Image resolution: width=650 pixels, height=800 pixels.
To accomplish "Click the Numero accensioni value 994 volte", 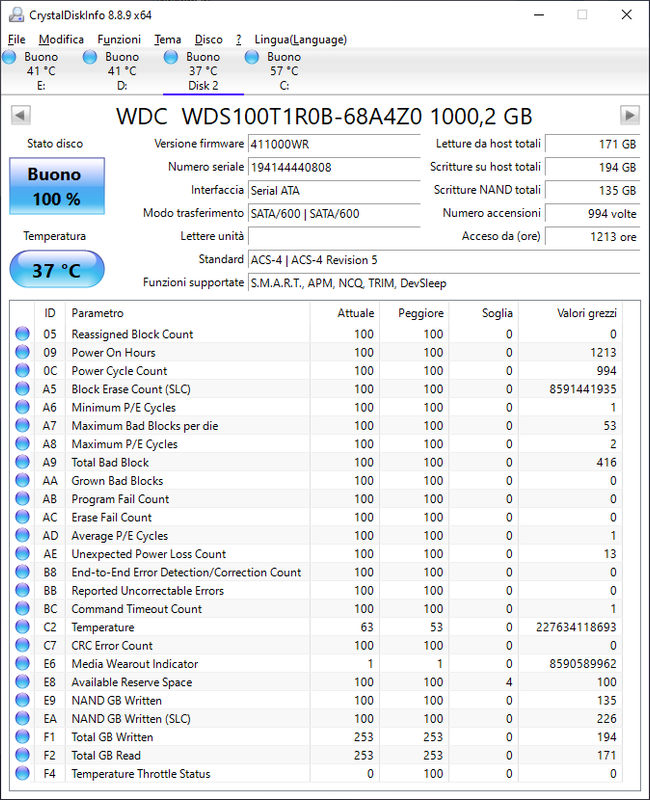I will coord(592,213).
